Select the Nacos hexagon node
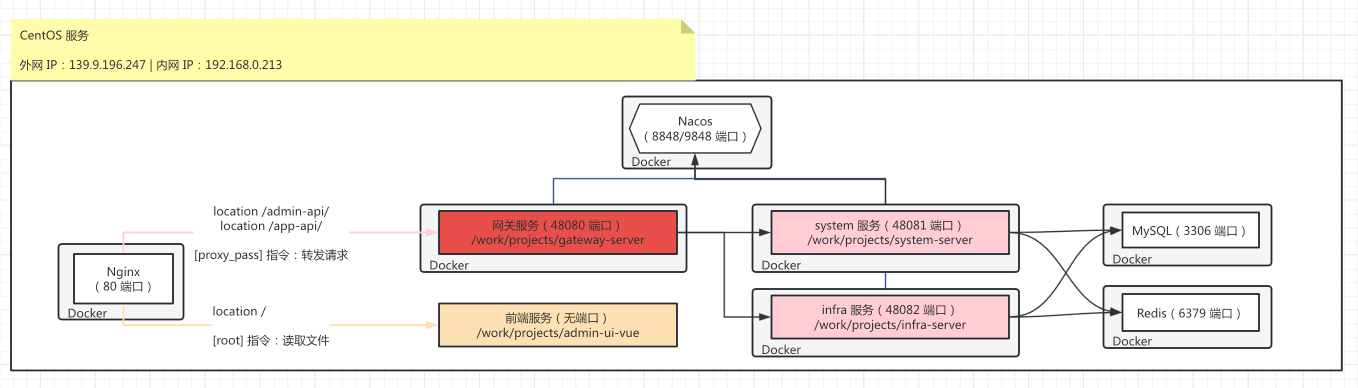The height and width of the screenshot is (388, 1358). (695, 128)
